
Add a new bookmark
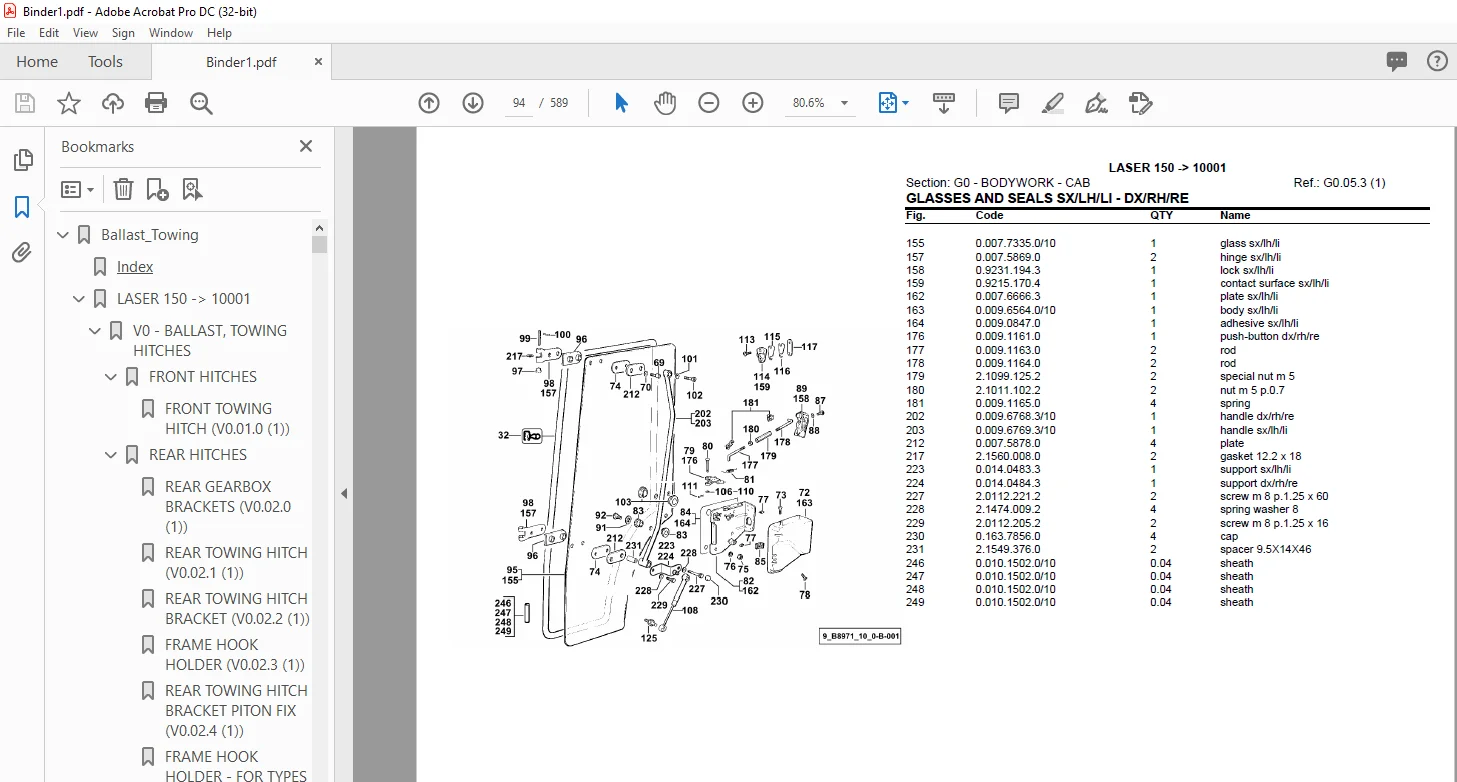[157, 189]
